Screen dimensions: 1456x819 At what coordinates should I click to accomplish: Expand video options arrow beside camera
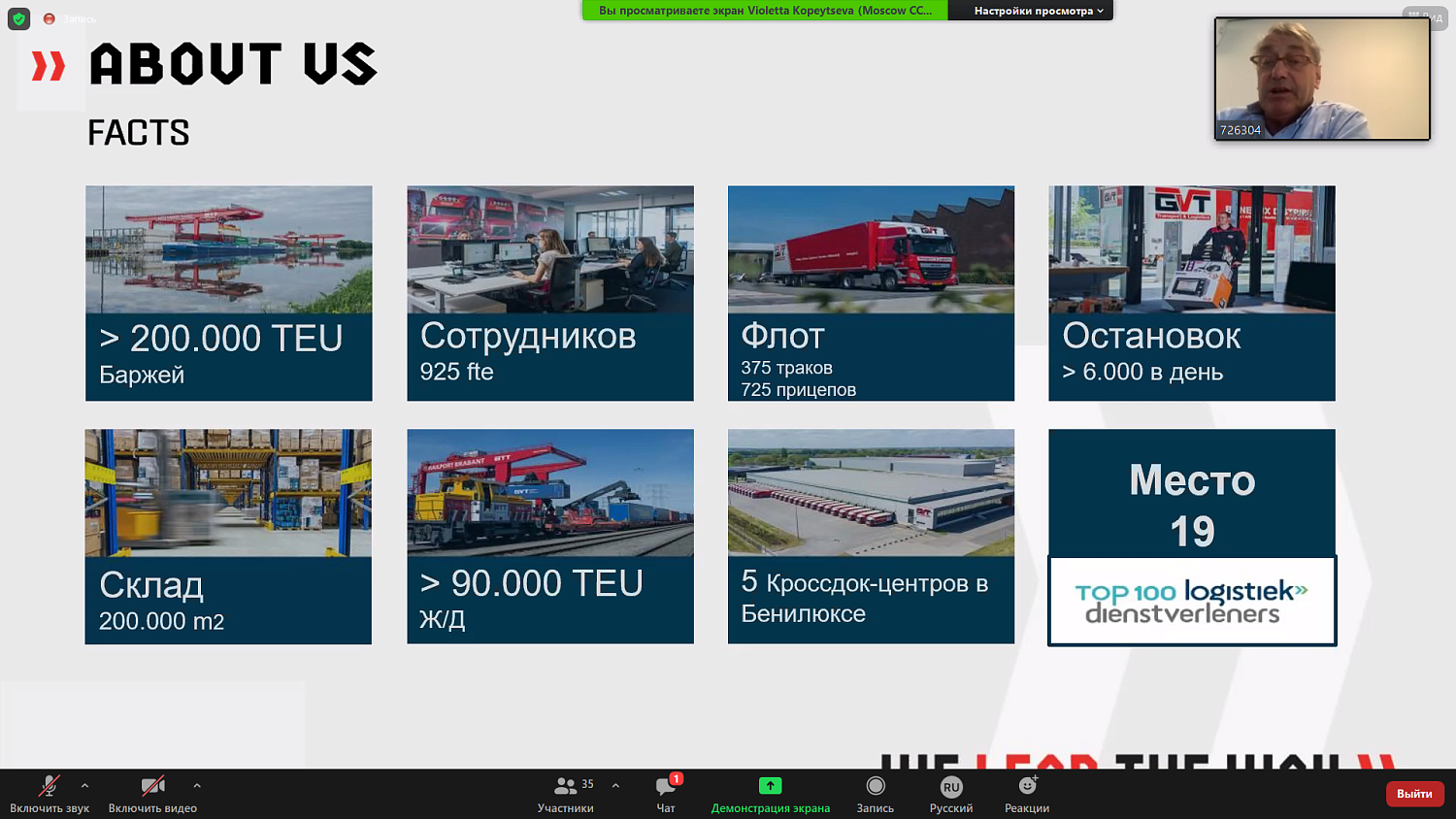click(x=197, y=786)
